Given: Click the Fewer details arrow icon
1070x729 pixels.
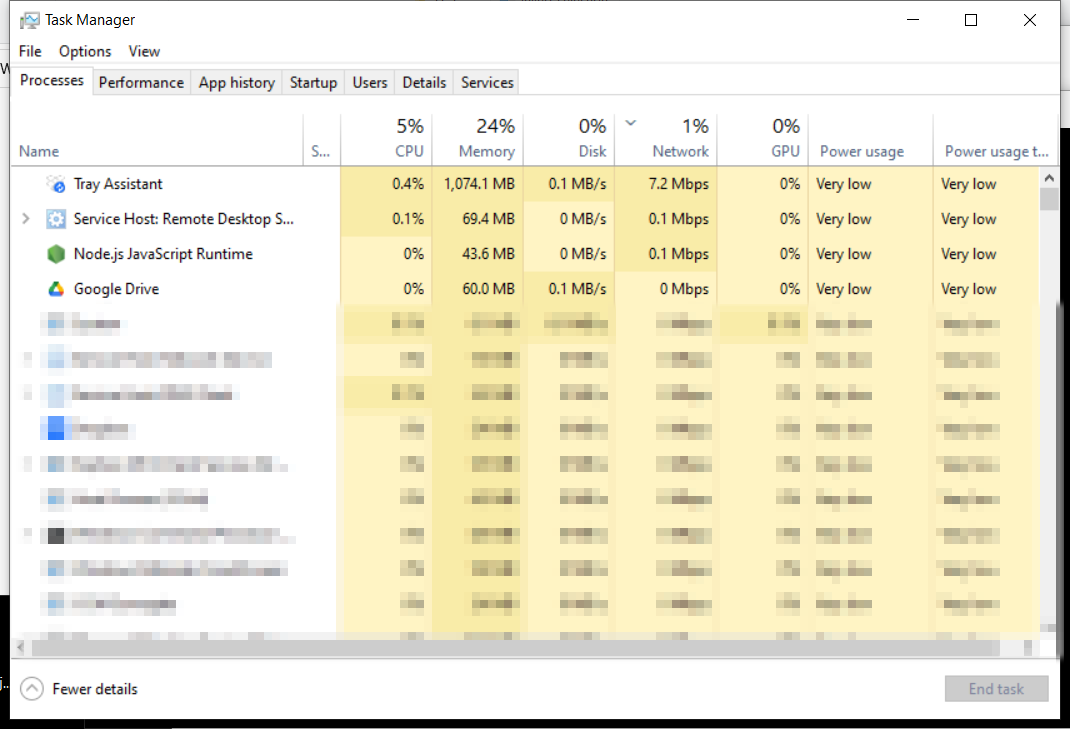Looking at the screenshot, I should click(31, 689).
